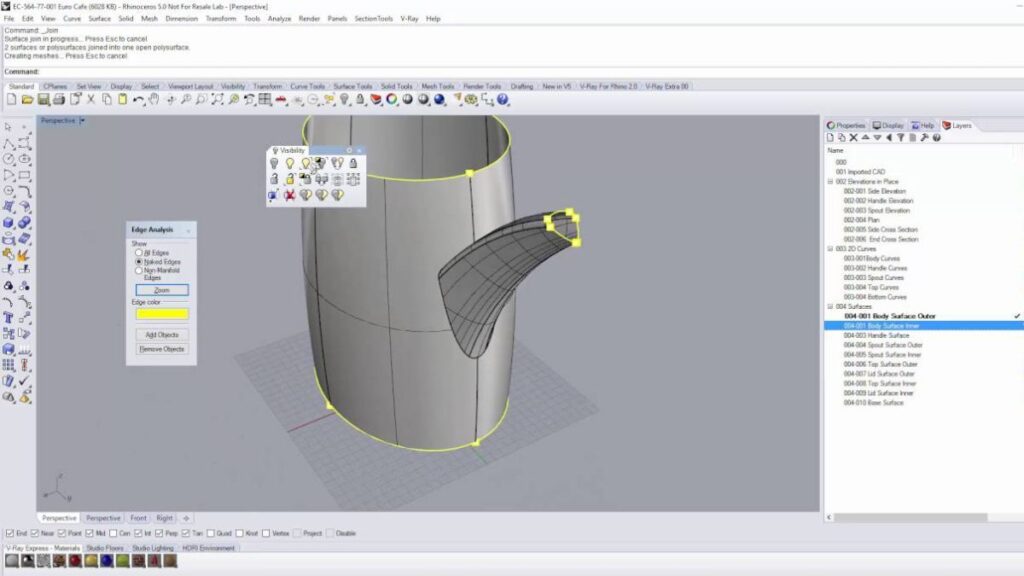Click the delete layer X icon
The image size is (1024, 576).
(x=853, y=137)
